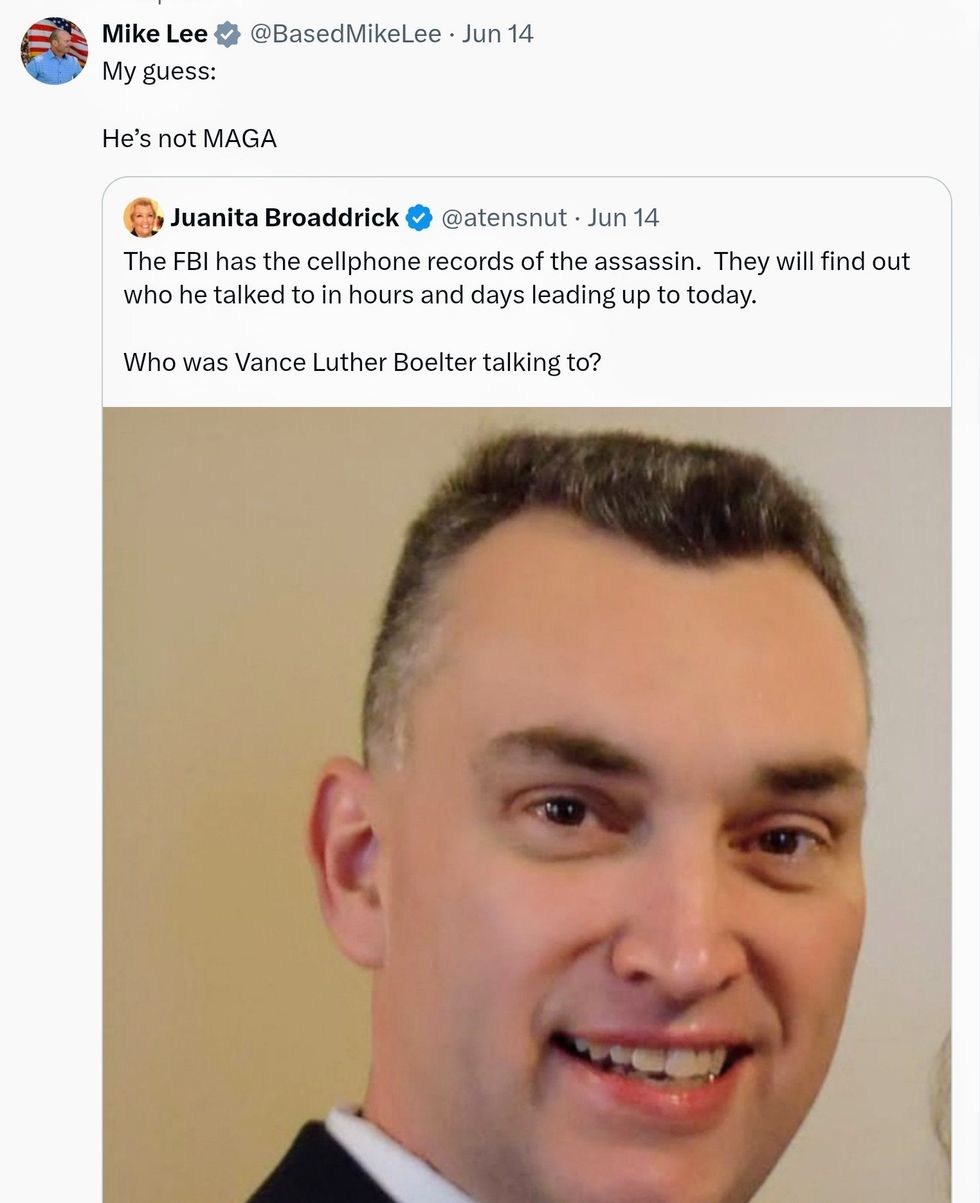The image size is (980, 1203).
Task: Click the line "who he talked to in hours"
Action: 440,295
